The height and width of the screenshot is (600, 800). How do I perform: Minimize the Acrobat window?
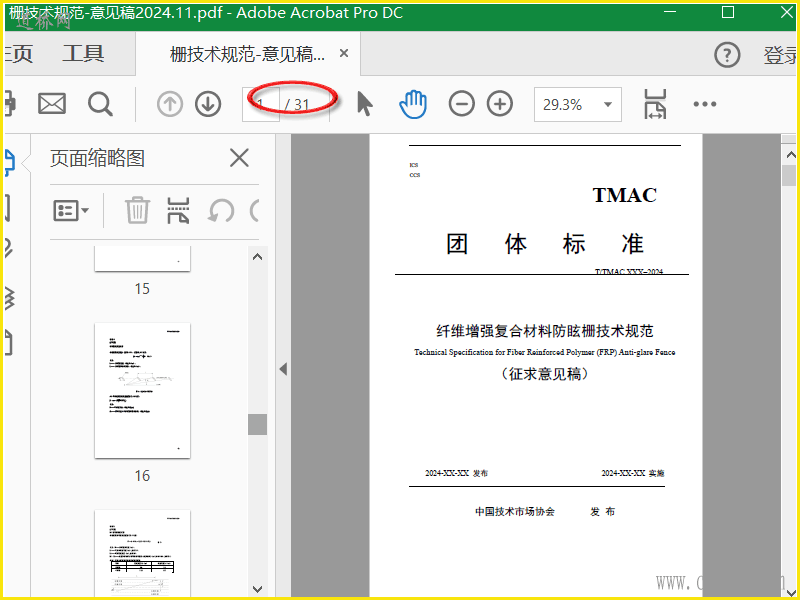[x=670, y=12]
